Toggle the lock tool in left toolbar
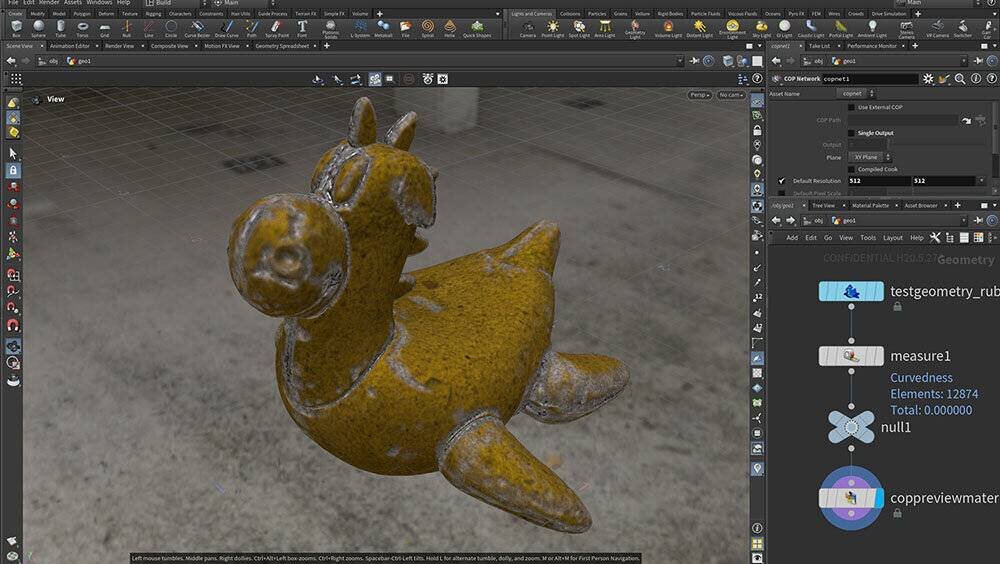This screenshot has width=1000, height=564. click(13, 170)
